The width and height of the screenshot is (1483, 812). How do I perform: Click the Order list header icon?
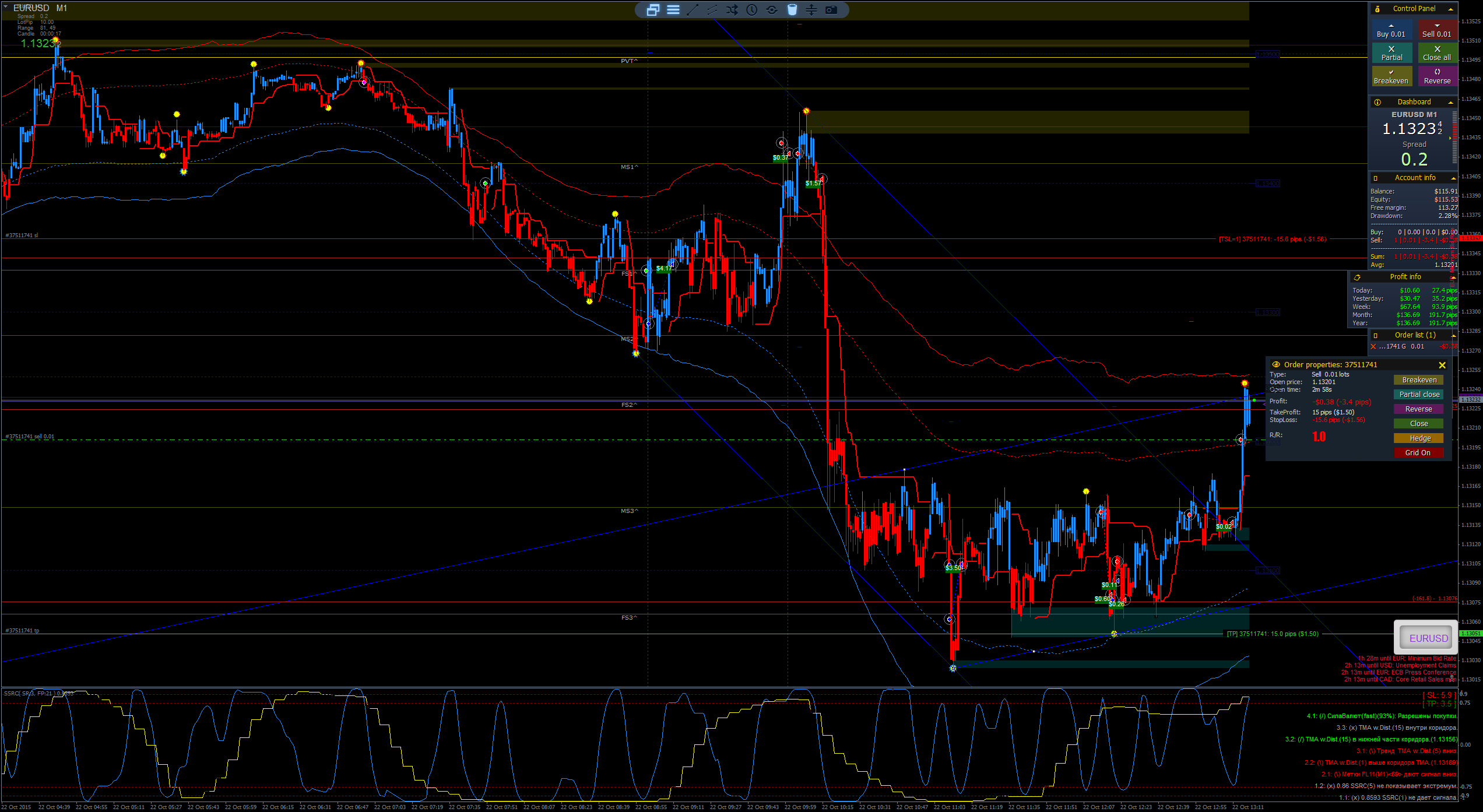coord(1376,335)
